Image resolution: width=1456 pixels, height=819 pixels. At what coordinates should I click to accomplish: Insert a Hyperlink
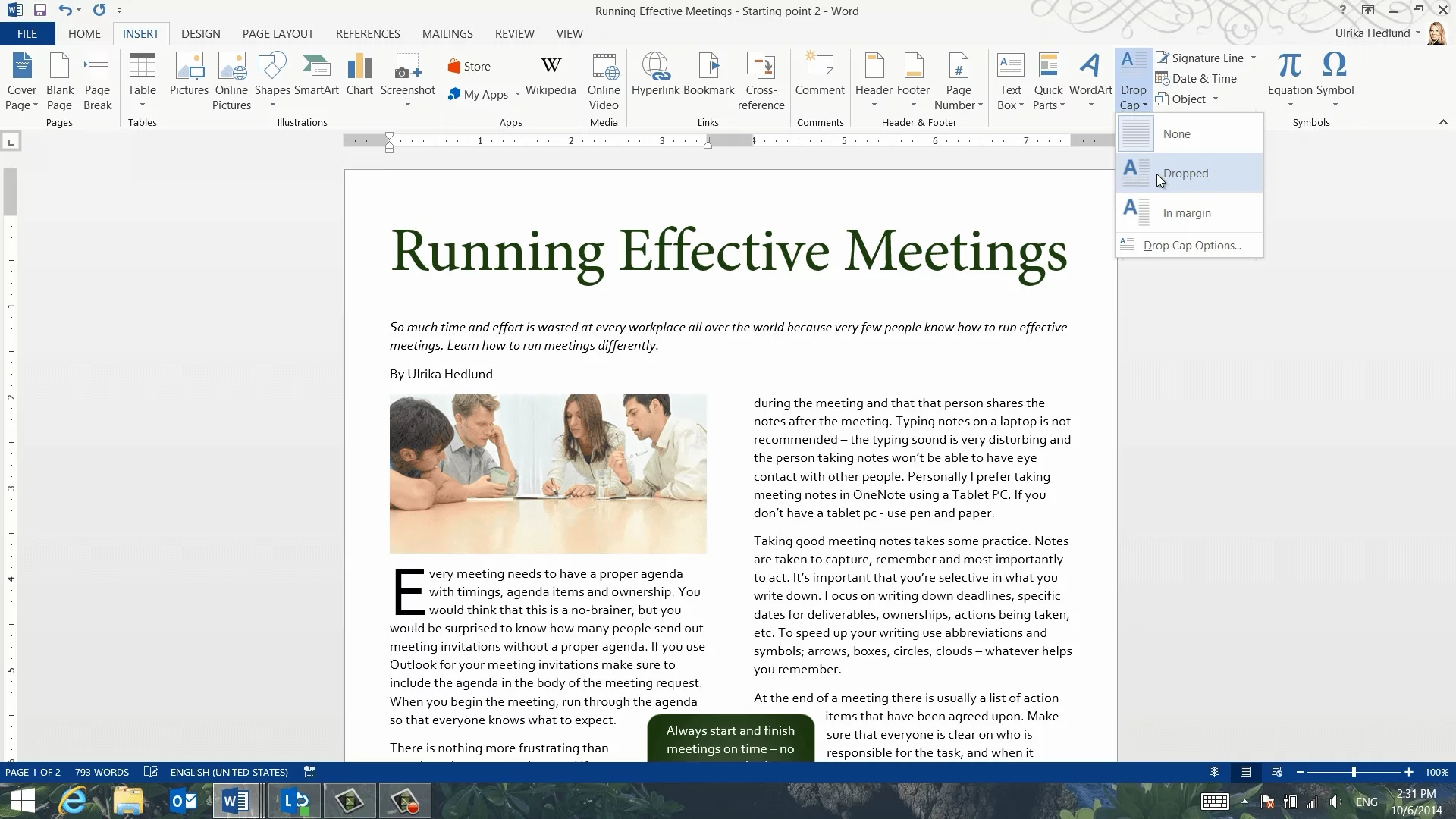(x=655, y=76)
